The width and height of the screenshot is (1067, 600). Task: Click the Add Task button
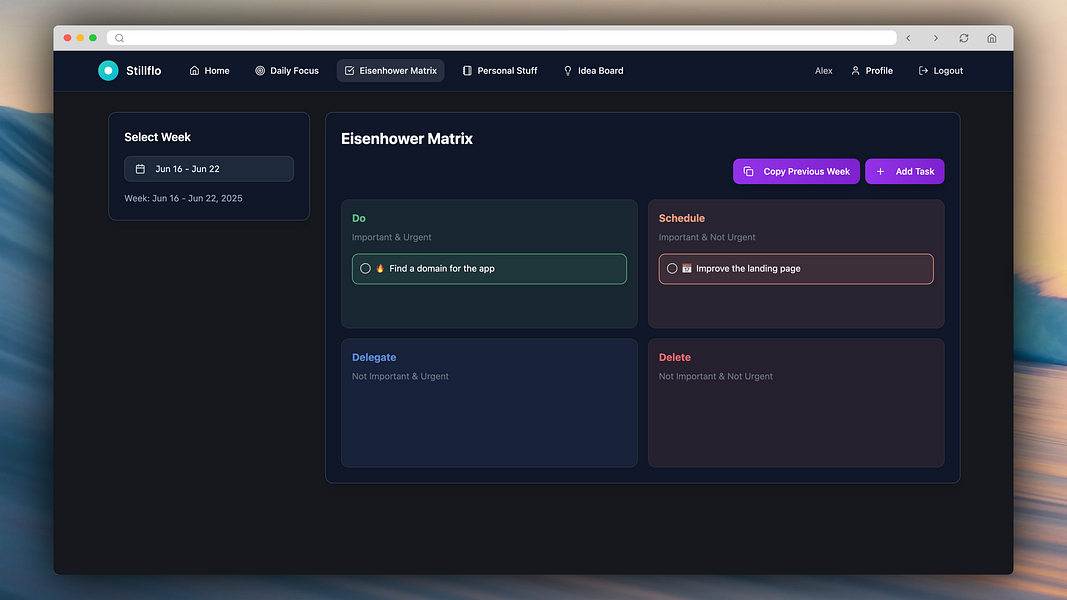coord(904,171)
